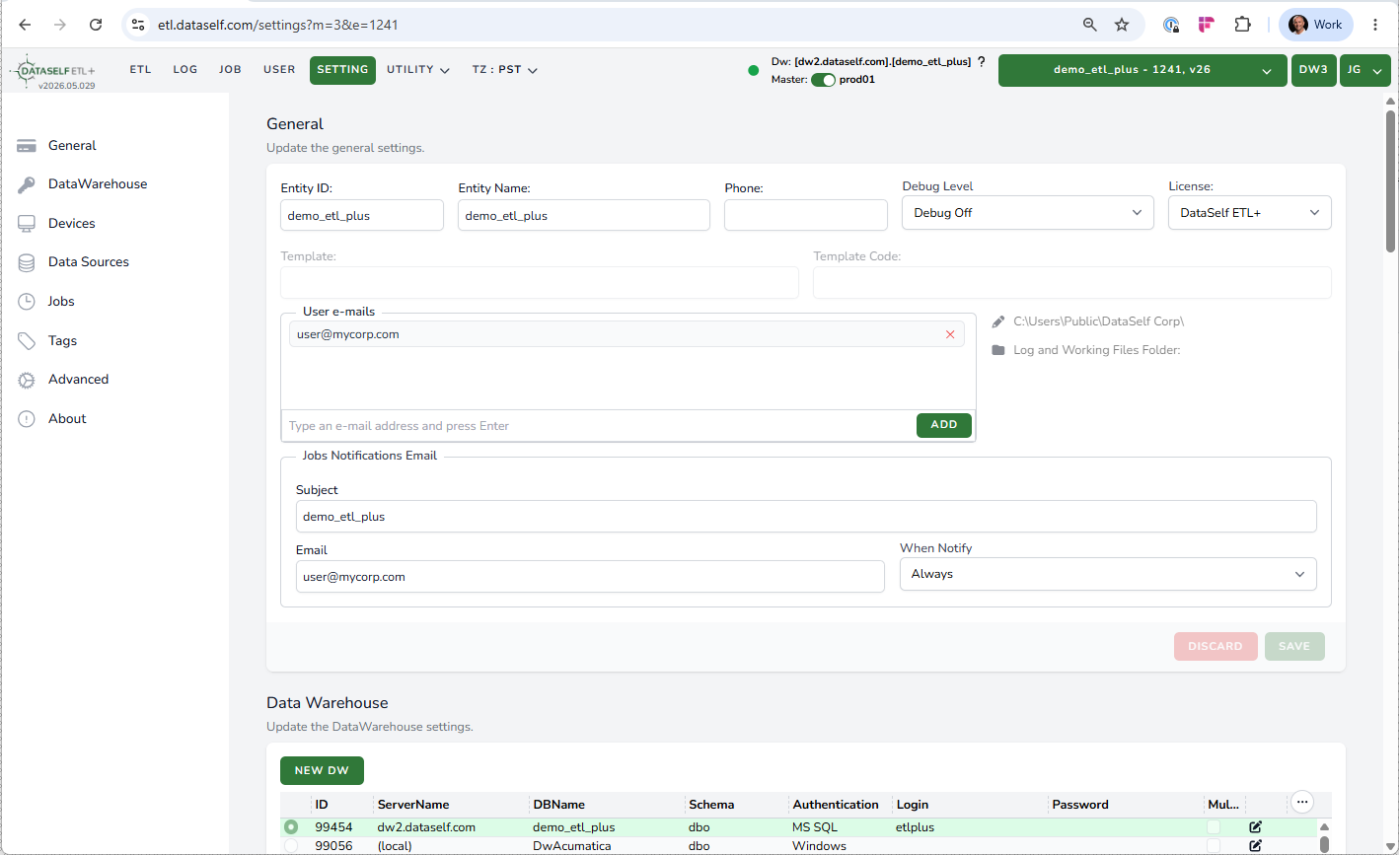The image size is (1400, 855).
Task: Click the browser address bar URL
Action: click(278, 25)
